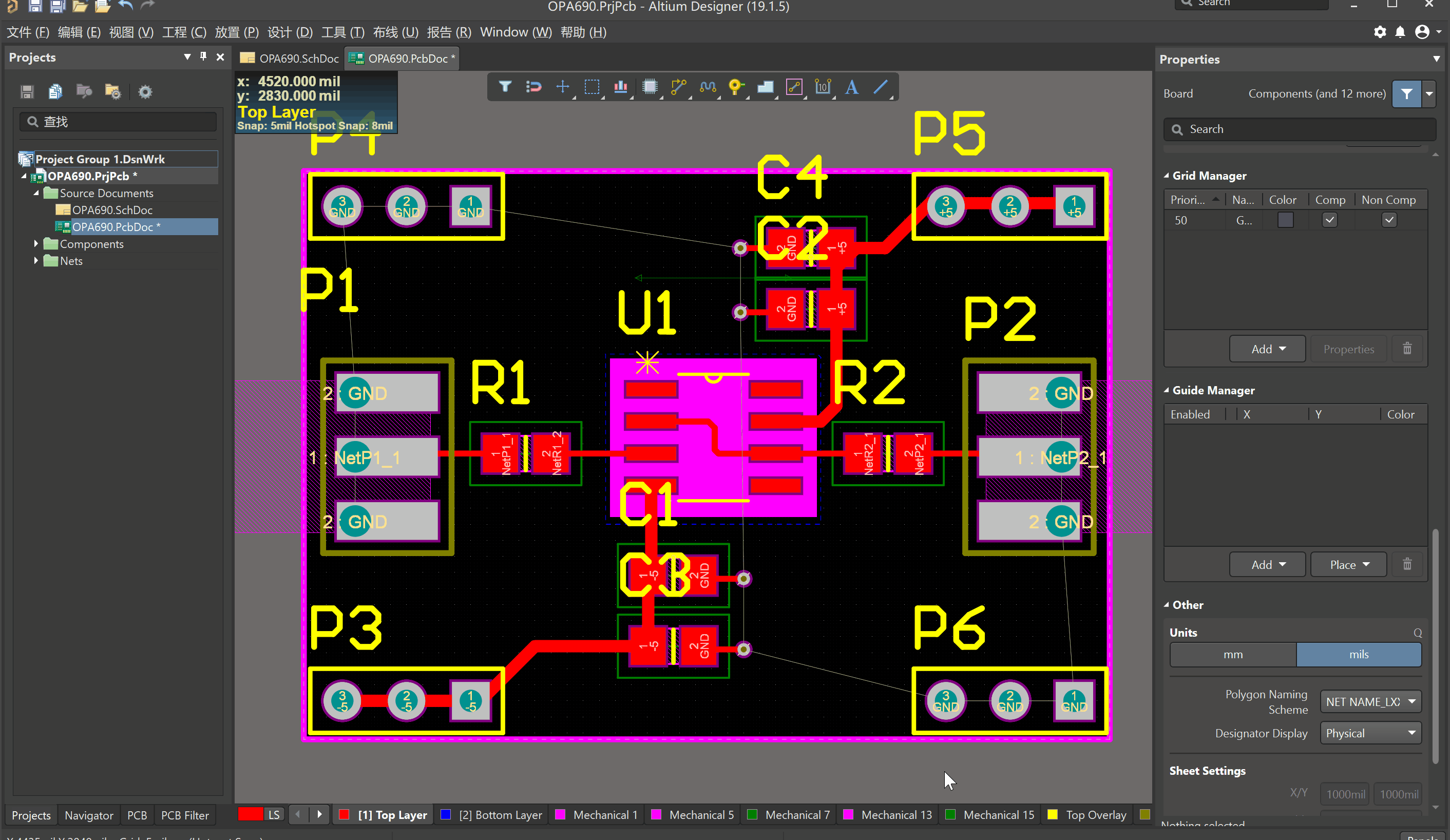Screen dimensions: 1450x840
Task: Click the Guide Manager Place button
Action: click(1348, 565)
